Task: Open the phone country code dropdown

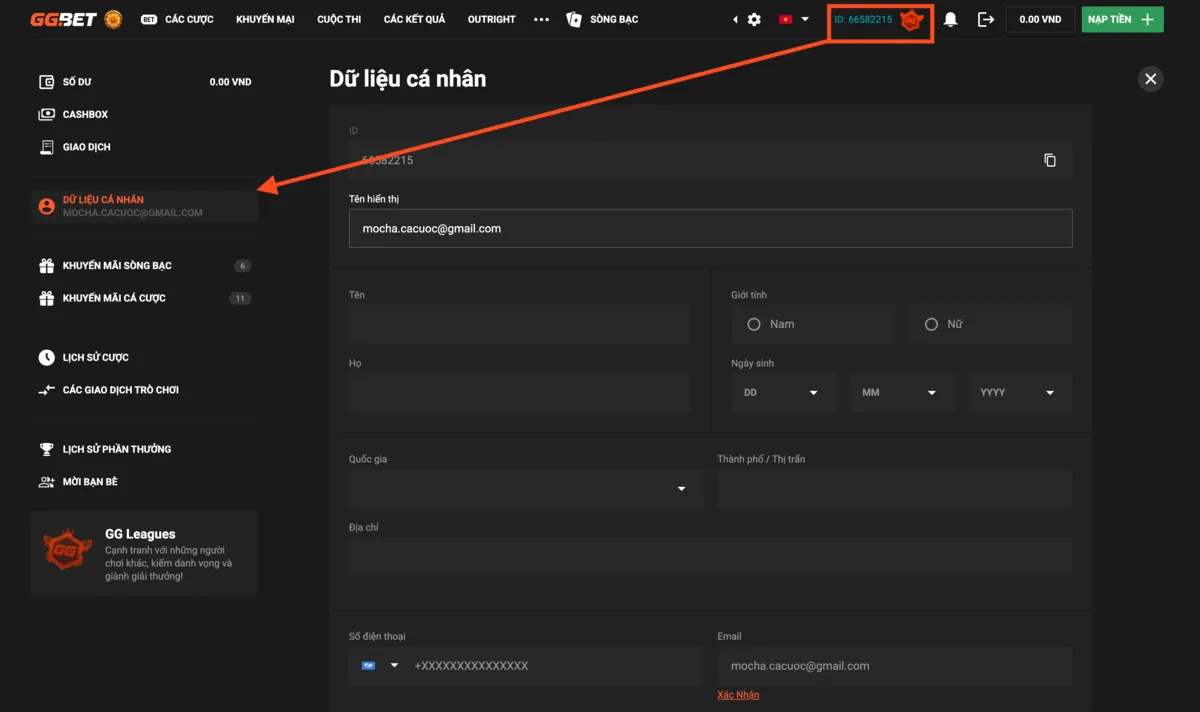Action: pyautogui.click(x=380, y=666)
